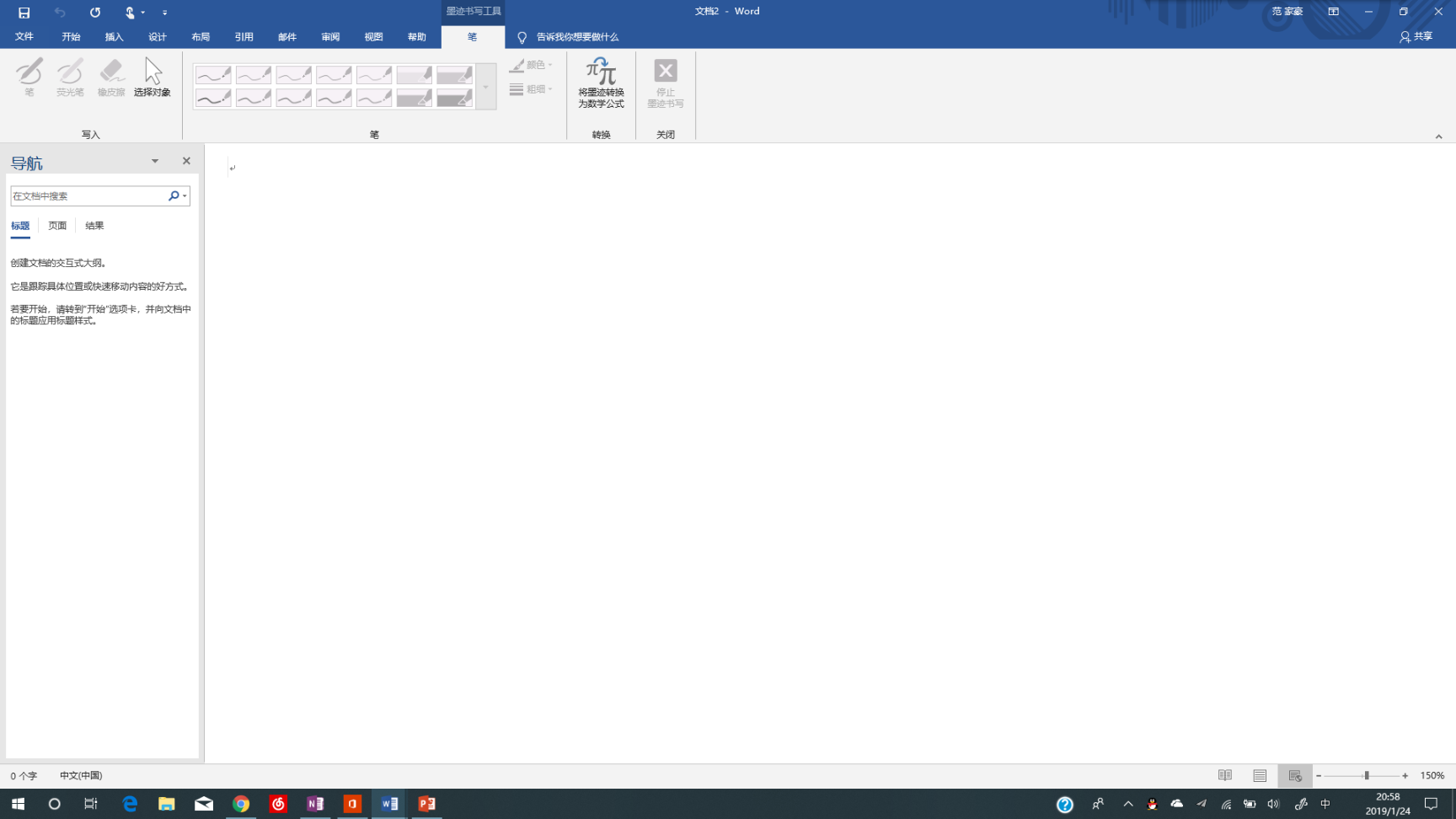Collapse the ribbon with the arrow
This screenshot has width=1456, height=819.
click(1438, 136)
